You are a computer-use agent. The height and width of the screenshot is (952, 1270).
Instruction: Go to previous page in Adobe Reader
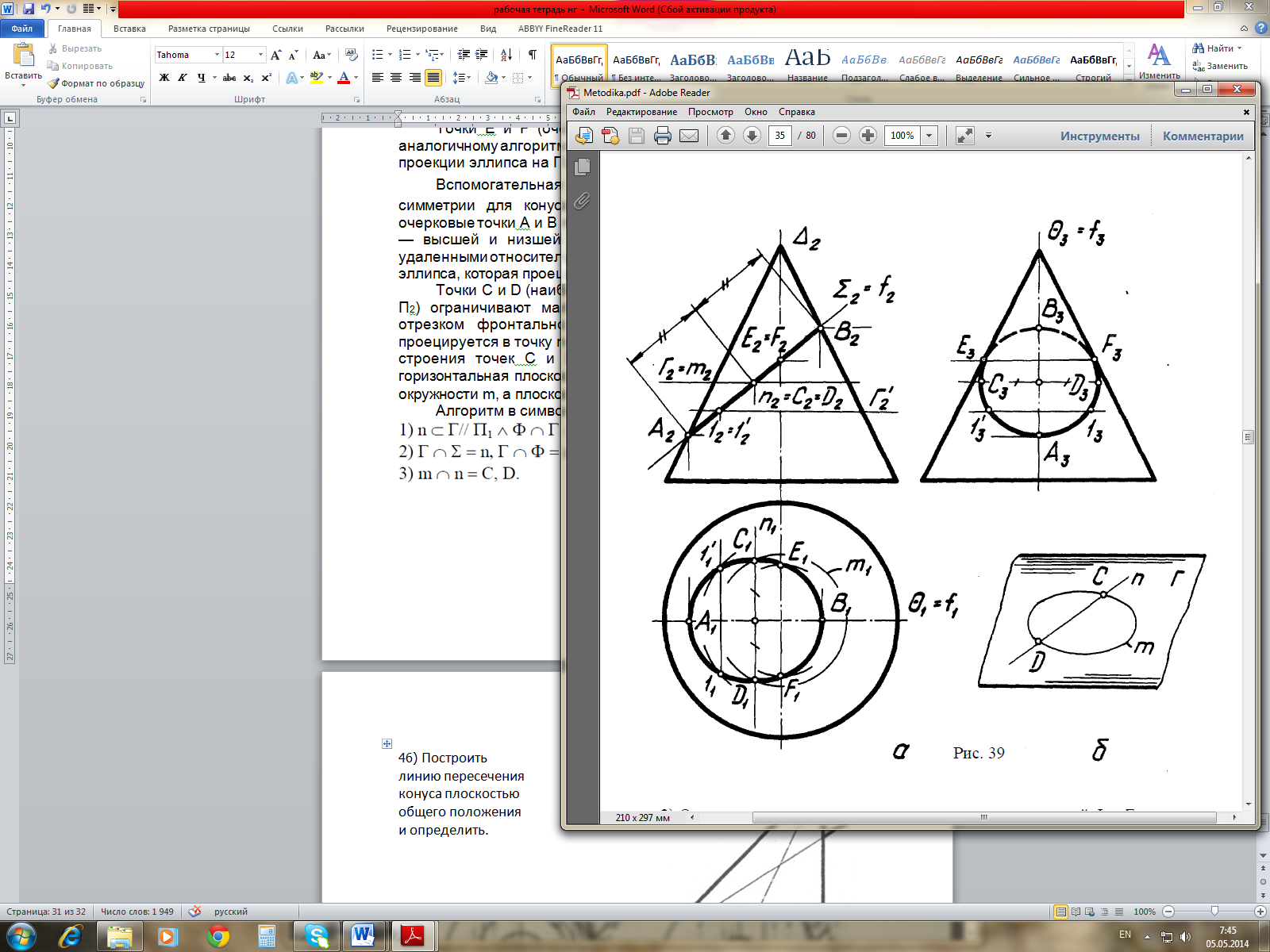(x=725, y=136)
